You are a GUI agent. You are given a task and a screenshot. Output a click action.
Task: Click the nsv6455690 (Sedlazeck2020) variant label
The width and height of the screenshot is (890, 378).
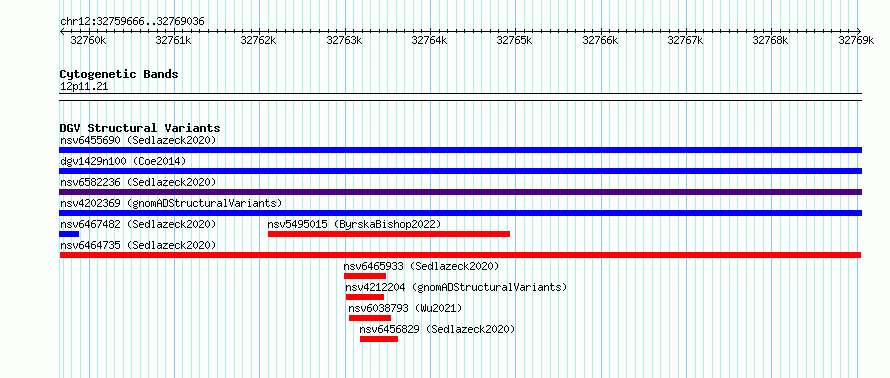[138, 140]
